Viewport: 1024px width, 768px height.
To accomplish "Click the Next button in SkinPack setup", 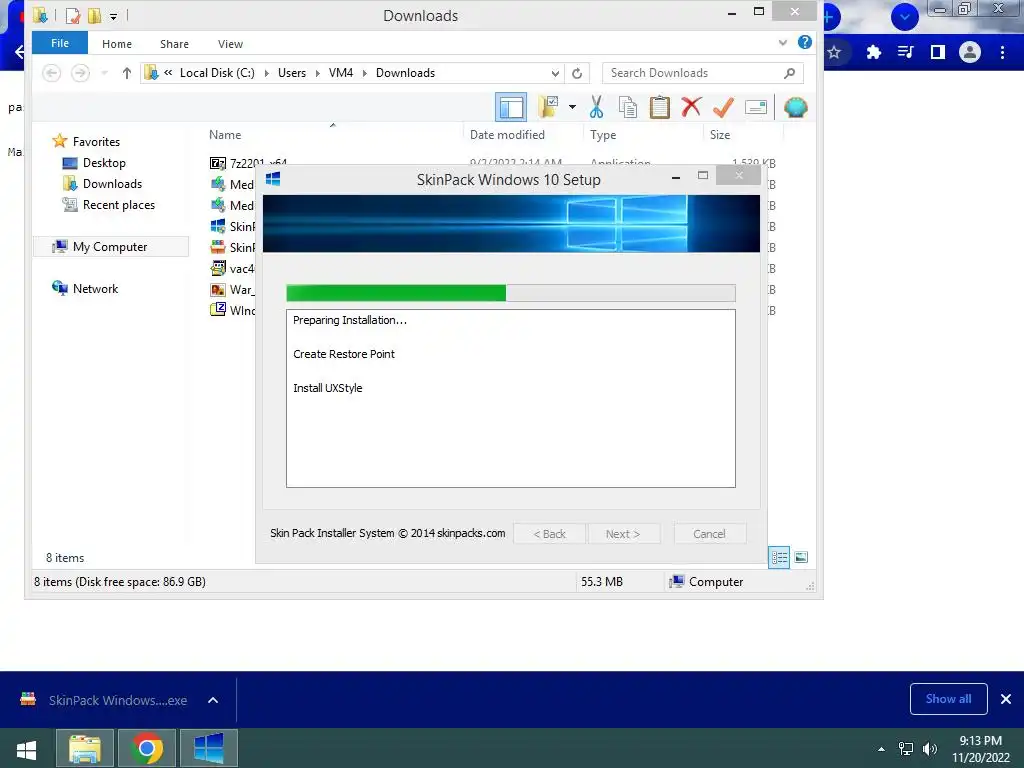I will click(623, 534).
